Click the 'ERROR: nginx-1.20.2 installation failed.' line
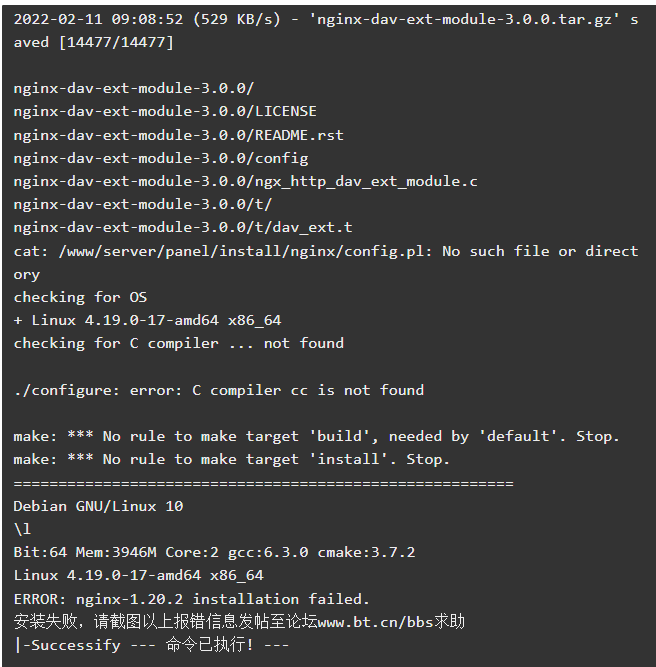 191,599
